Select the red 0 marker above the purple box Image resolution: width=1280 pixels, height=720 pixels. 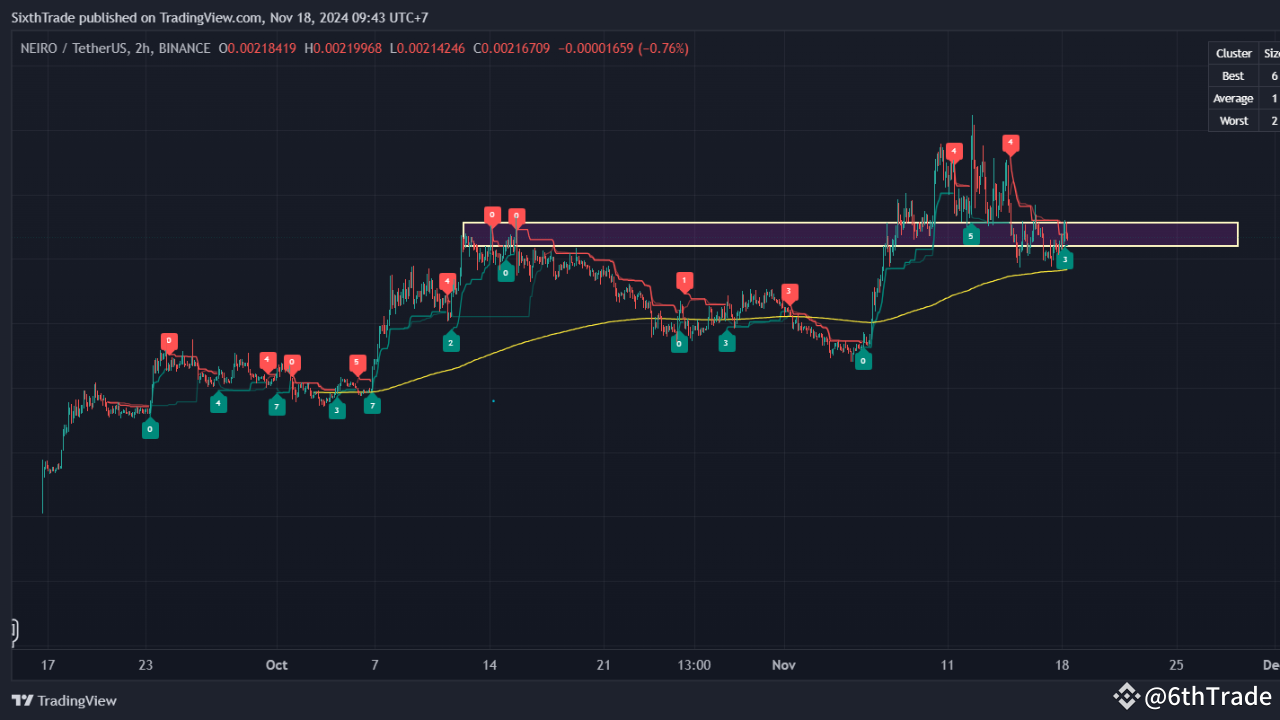point(492,215)
